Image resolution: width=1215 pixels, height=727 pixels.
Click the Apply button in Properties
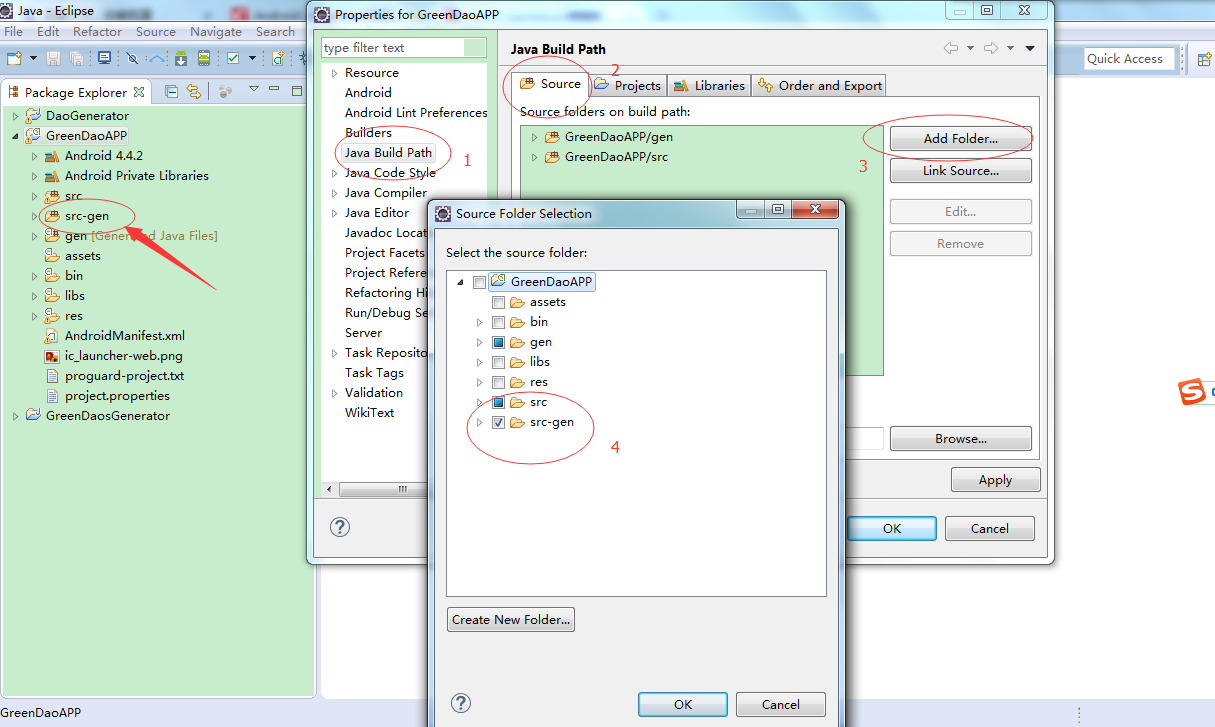point(996,480)
